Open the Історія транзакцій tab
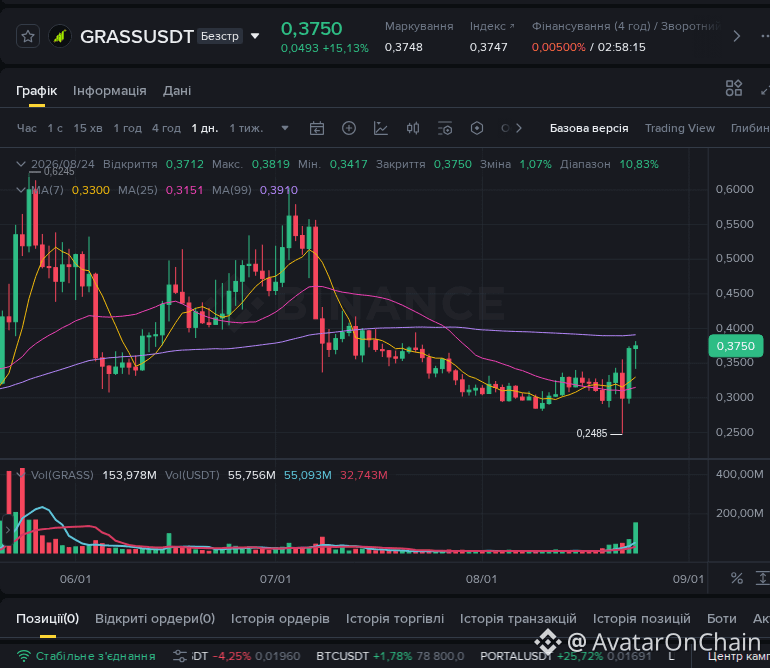Image resolution: width=770 pixels, height=668 pixels. click(x=518, y=618)
